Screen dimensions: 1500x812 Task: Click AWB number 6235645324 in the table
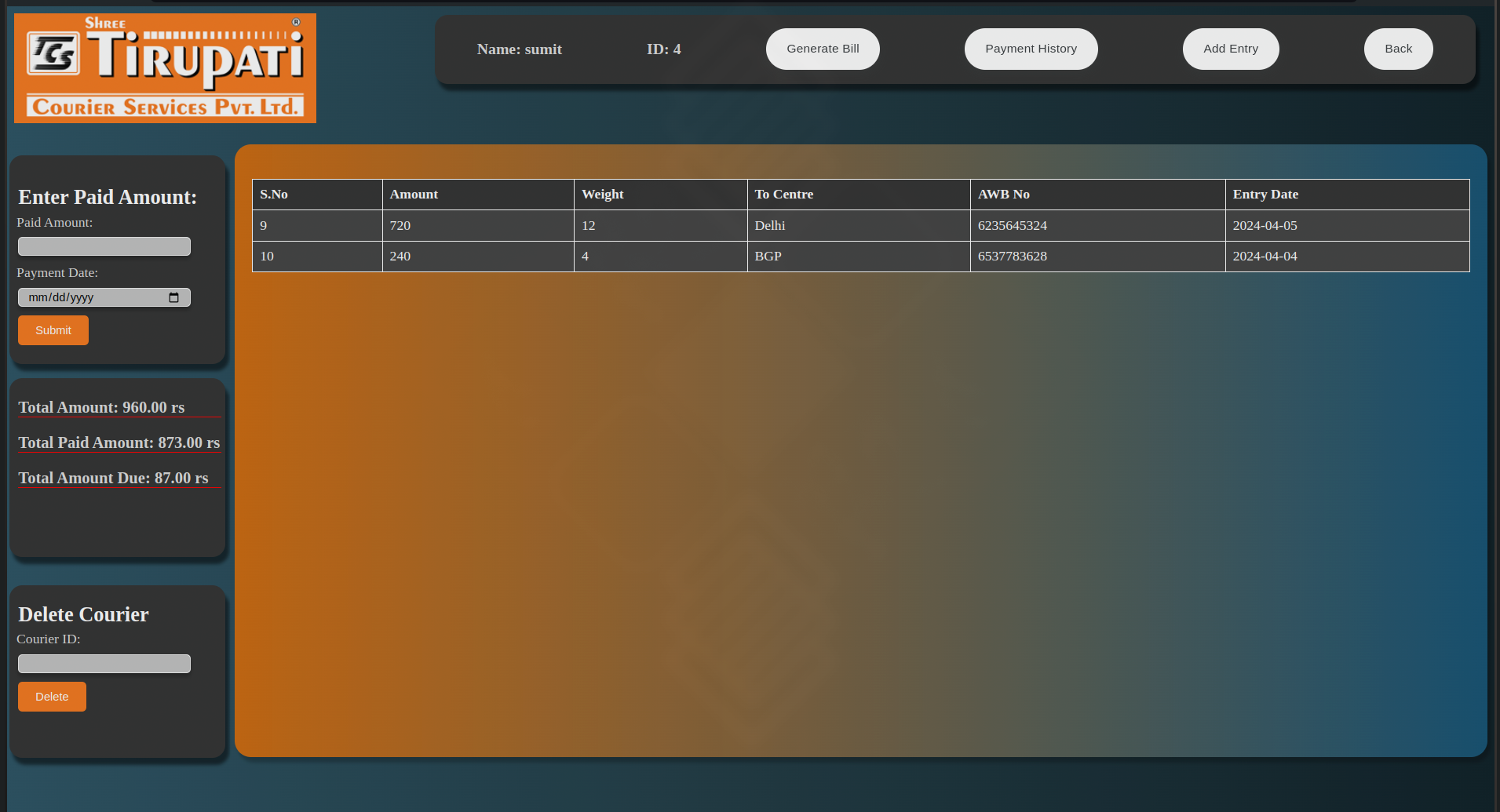tap(1013, 225)
